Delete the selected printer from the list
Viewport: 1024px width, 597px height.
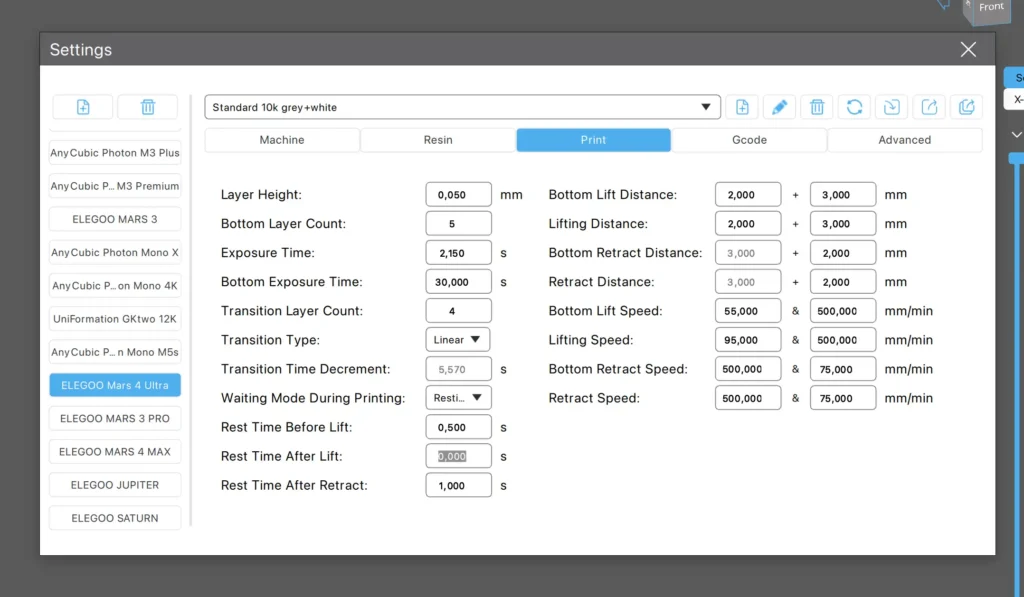(x=147, y=107)
